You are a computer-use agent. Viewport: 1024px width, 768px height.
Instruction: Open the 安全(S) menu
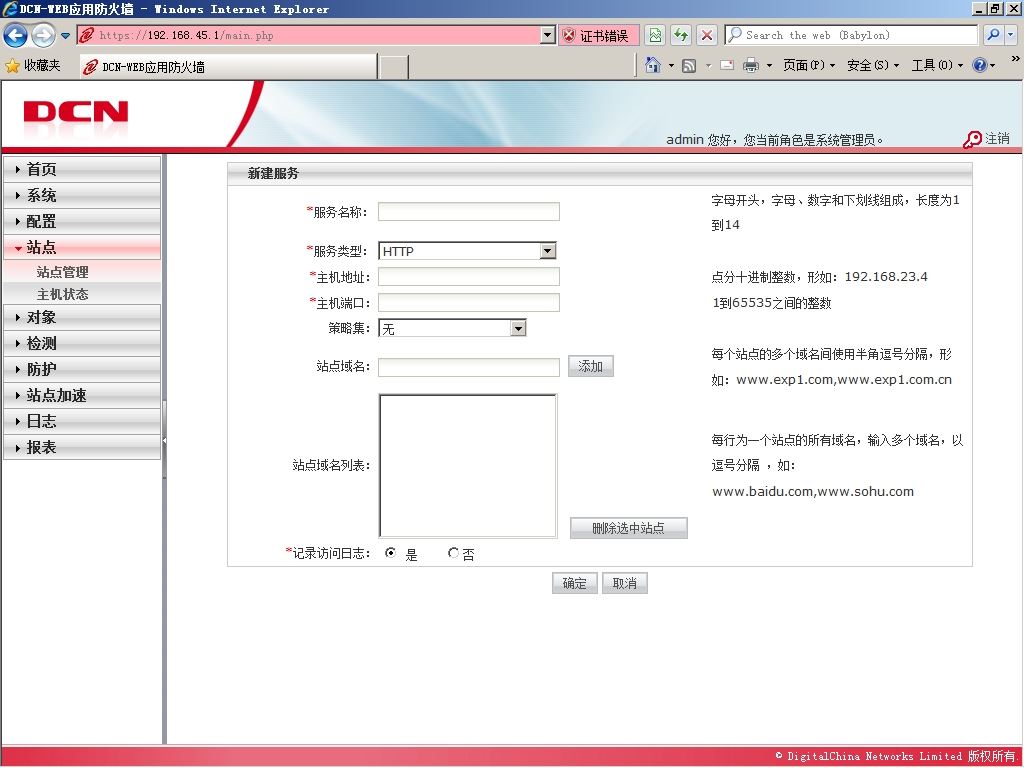tap(872, 65)
